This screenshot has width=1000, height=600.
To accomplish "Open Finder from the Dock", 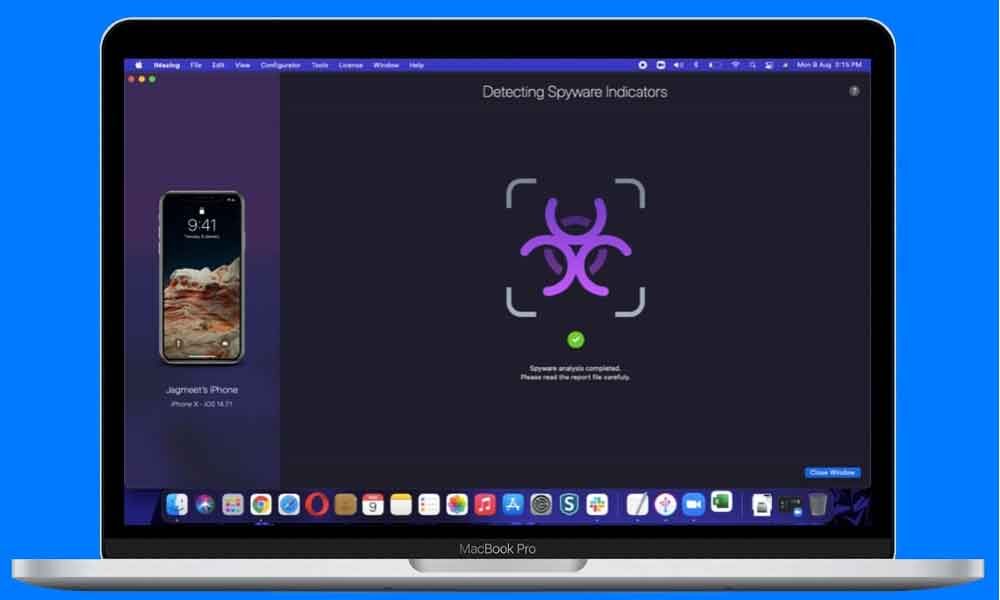I will tap(177, 504).
